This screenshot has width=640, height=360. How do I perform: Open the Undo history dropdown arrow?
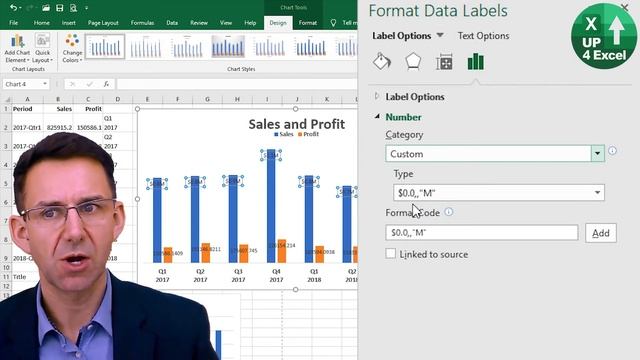20,8
